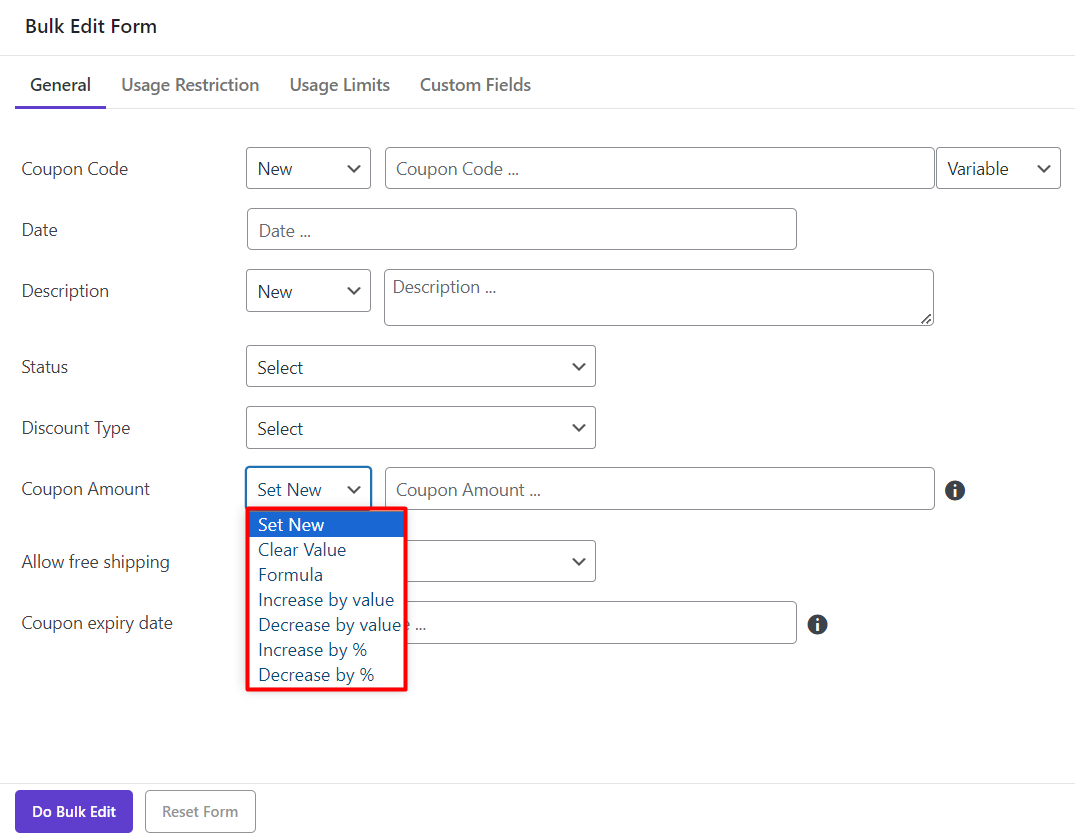Click the Reset Form button
1075x838 pixels.
[x=200, y=812]
